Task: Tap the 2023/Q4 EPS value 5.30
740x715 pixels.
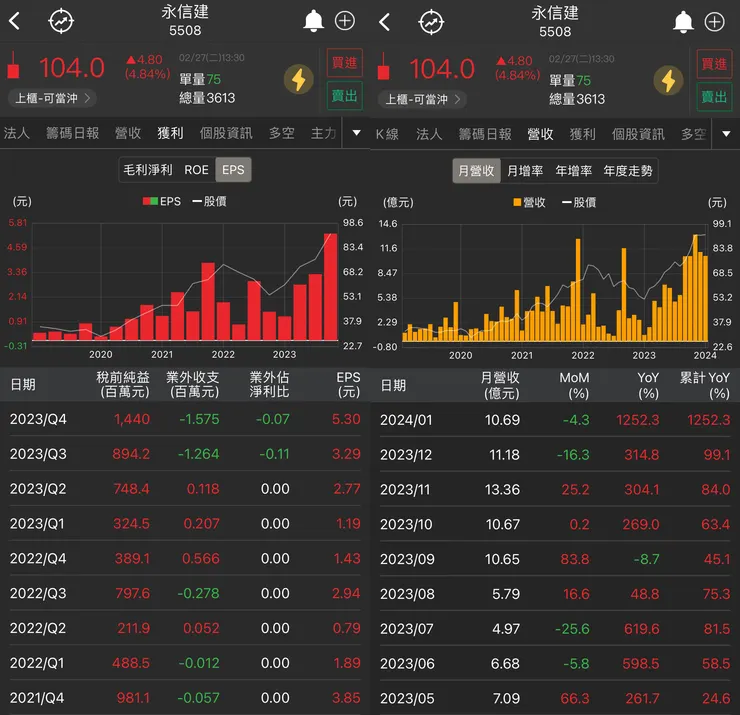Action: [346, 419]
